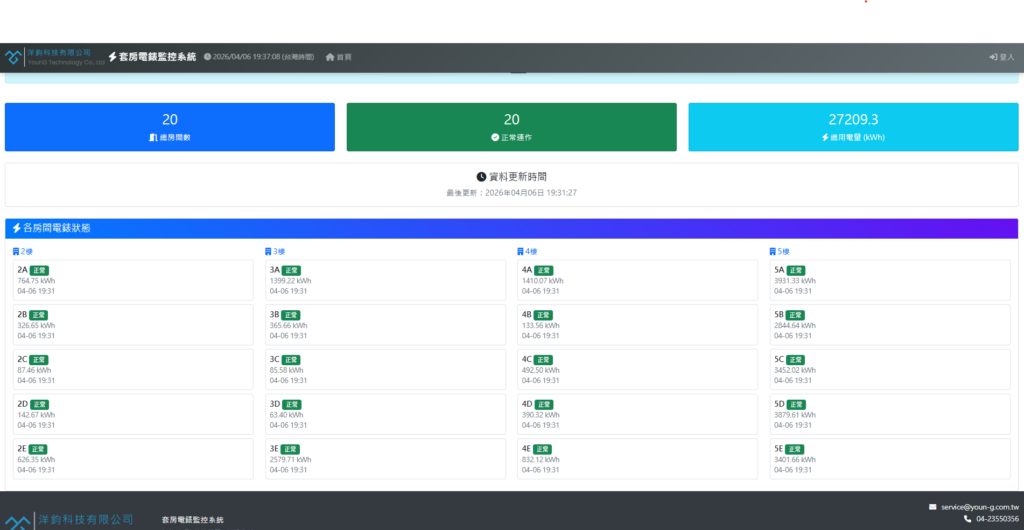Click the phone icon in footer

point(967,519)
